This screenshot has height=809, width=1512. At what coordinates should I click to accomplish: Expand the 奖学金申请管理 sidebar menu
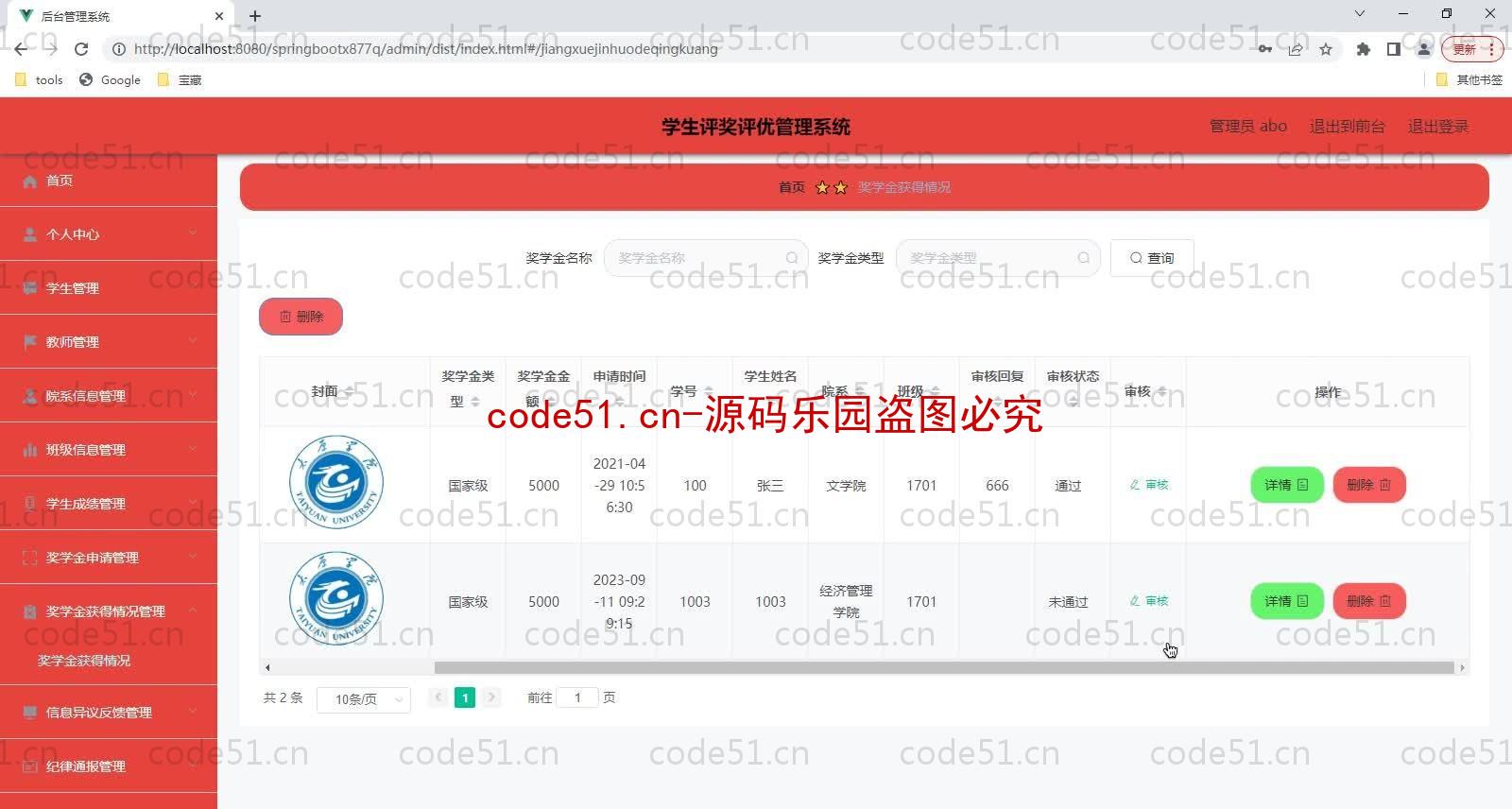pyautogui.click(x=109, y=558)
